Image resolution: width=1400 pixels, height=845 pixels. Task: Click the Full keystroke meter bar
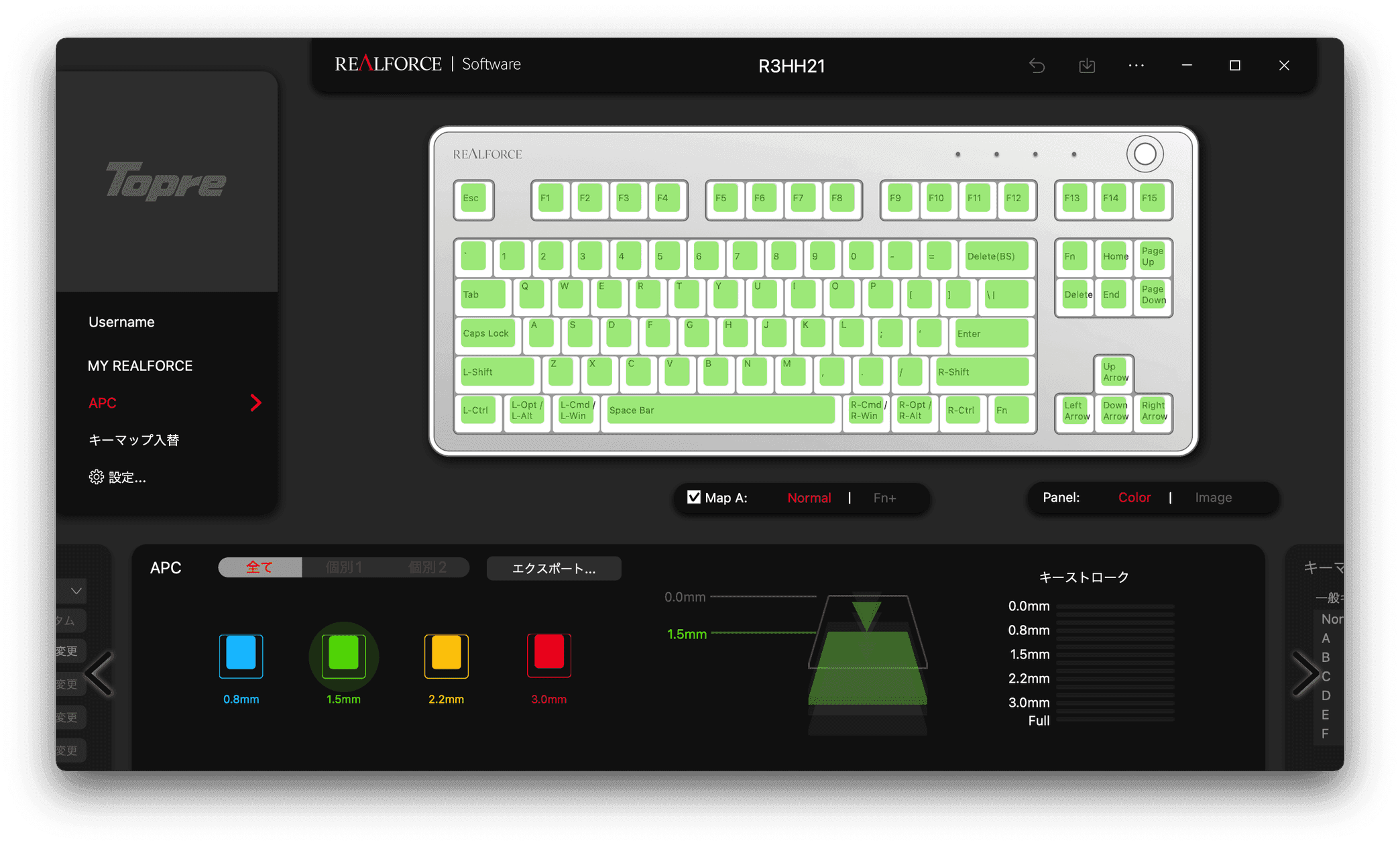pyautogui.click(x=1115, y=720)
